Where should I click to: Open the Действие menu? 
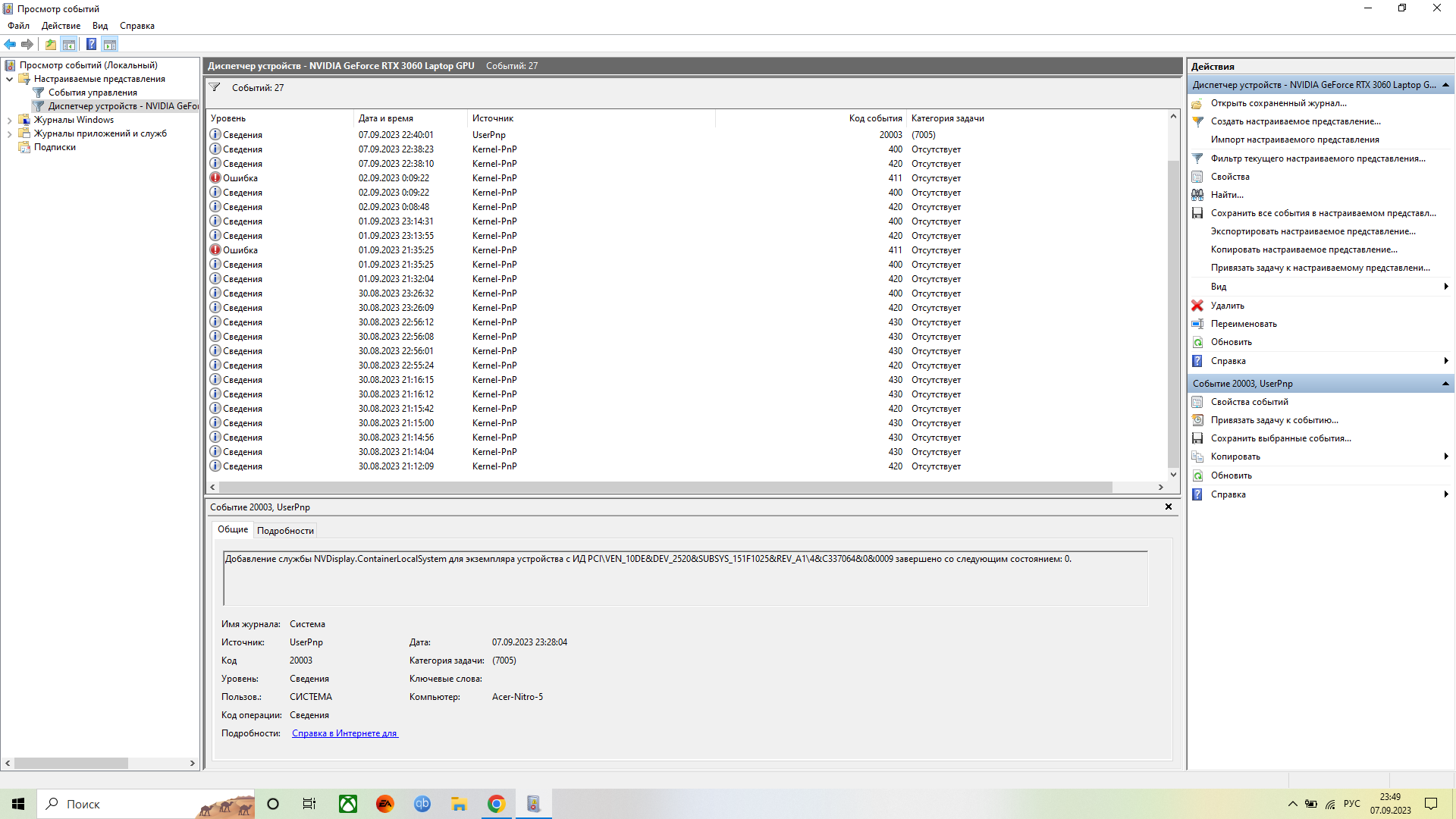(x=61, y=26)
